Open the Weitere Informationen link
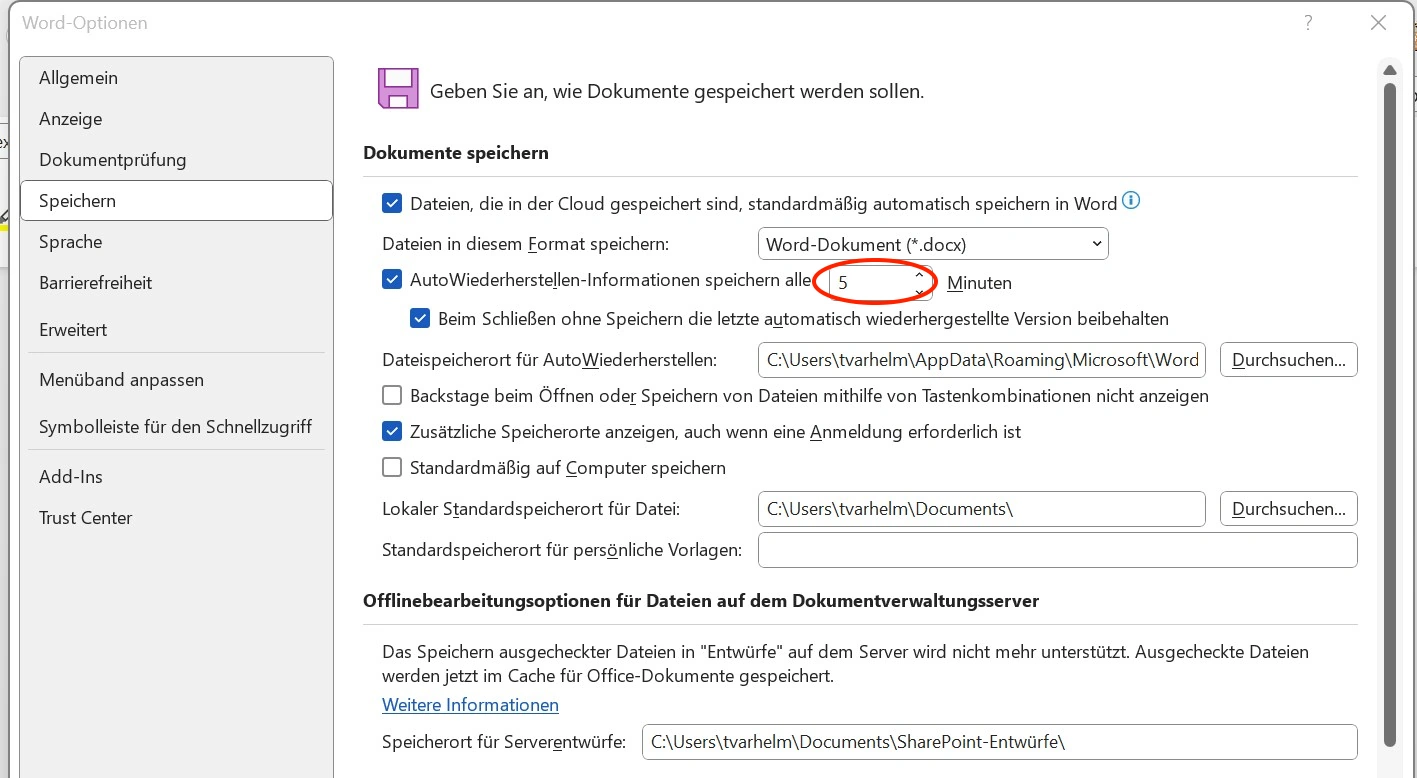 (470, 705)
